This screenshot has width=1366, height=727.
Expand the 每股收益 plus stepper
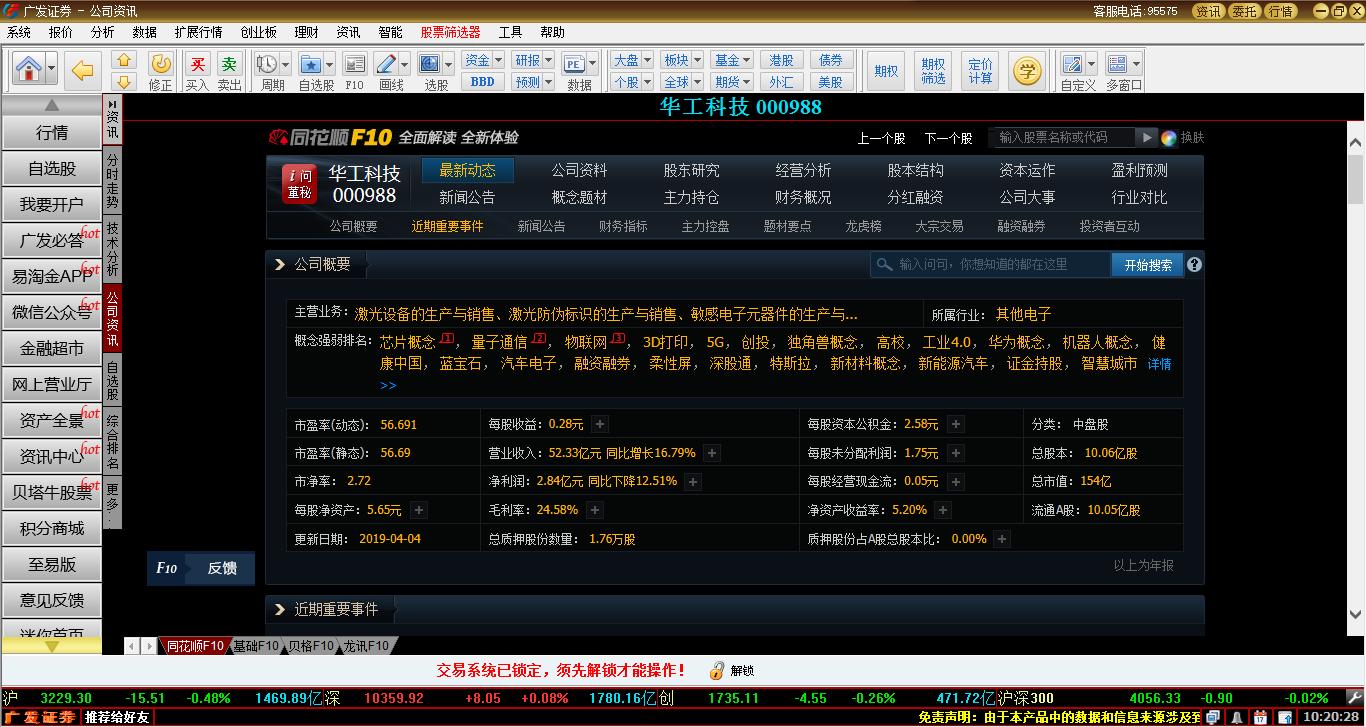(598, 424)
